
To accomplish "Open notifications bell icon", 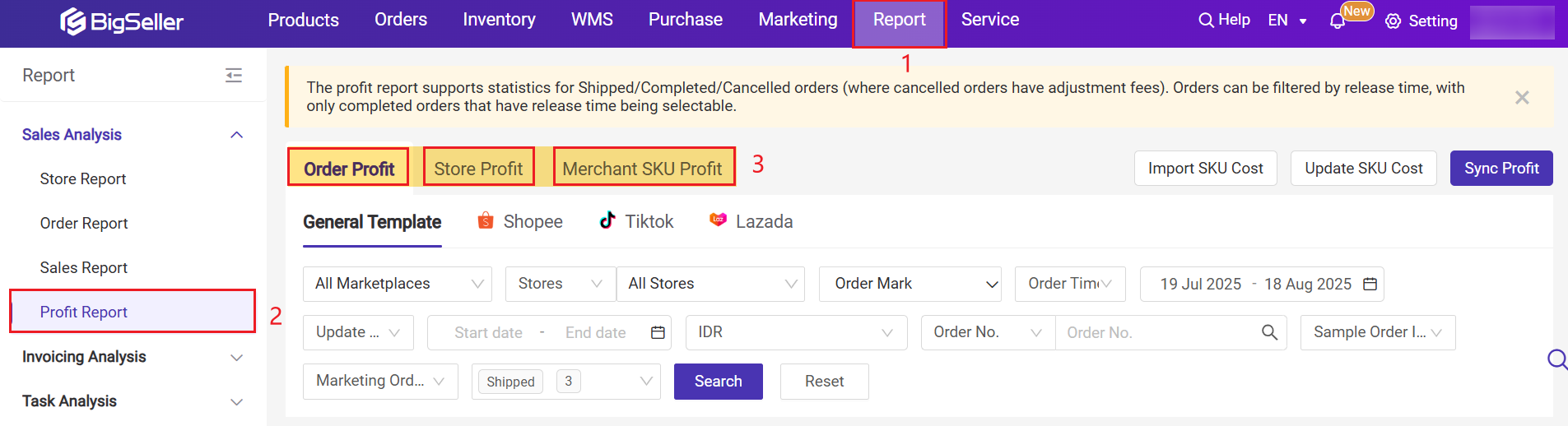I will [x=1338, y=21].
